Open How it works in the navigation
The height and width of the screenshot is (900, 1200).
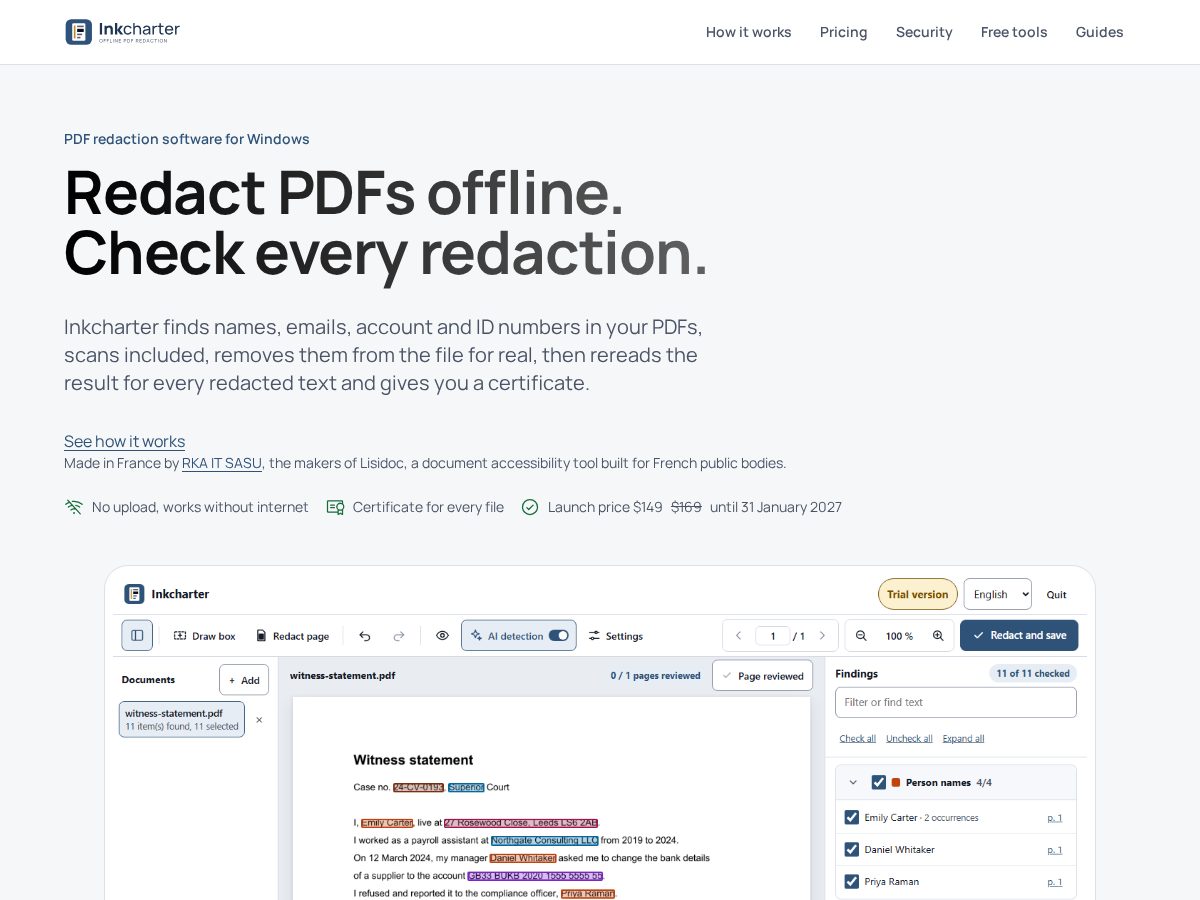748,32
